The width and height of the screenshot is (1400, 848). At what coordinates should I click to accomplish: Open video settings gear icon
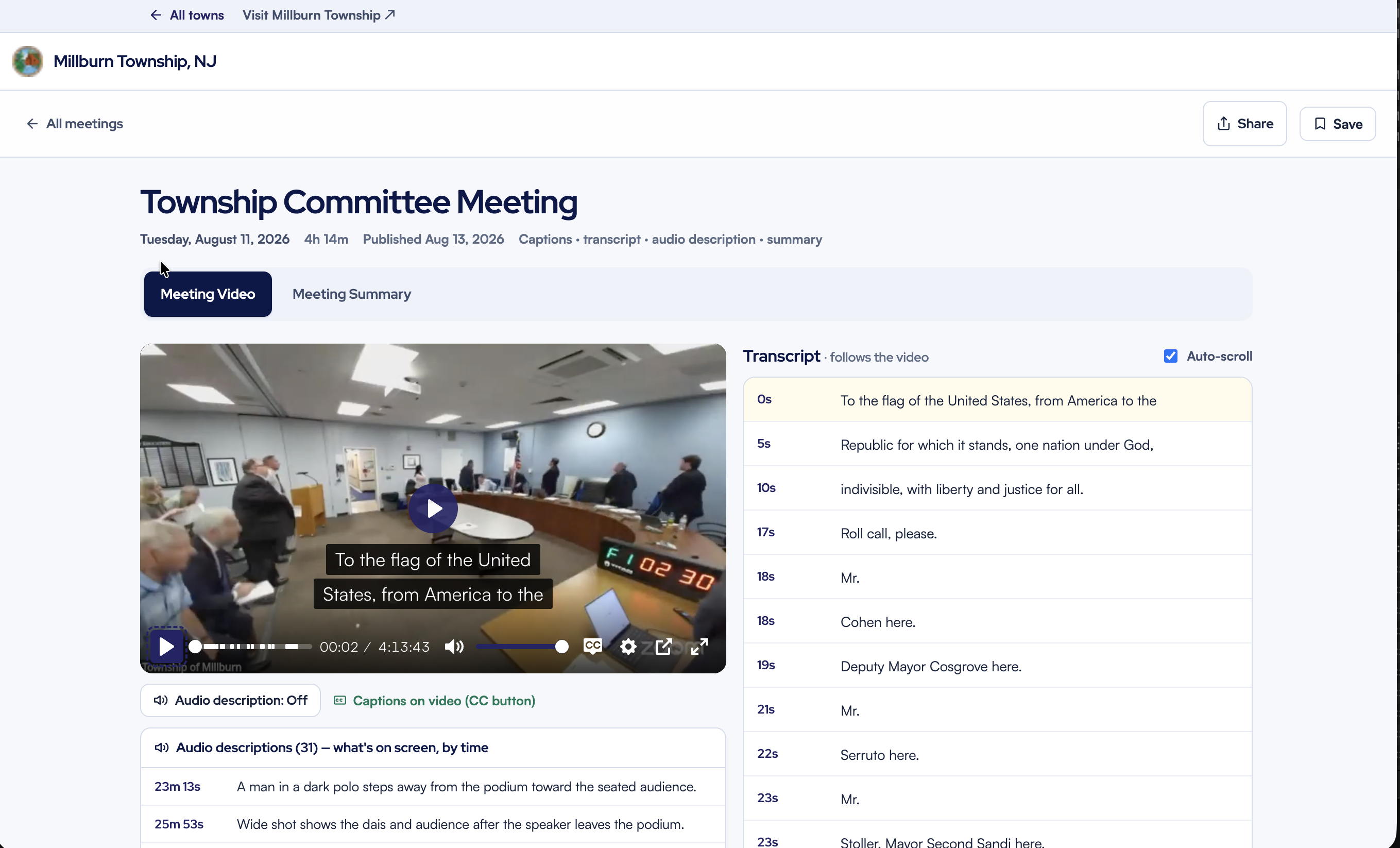tap(628, 646)
